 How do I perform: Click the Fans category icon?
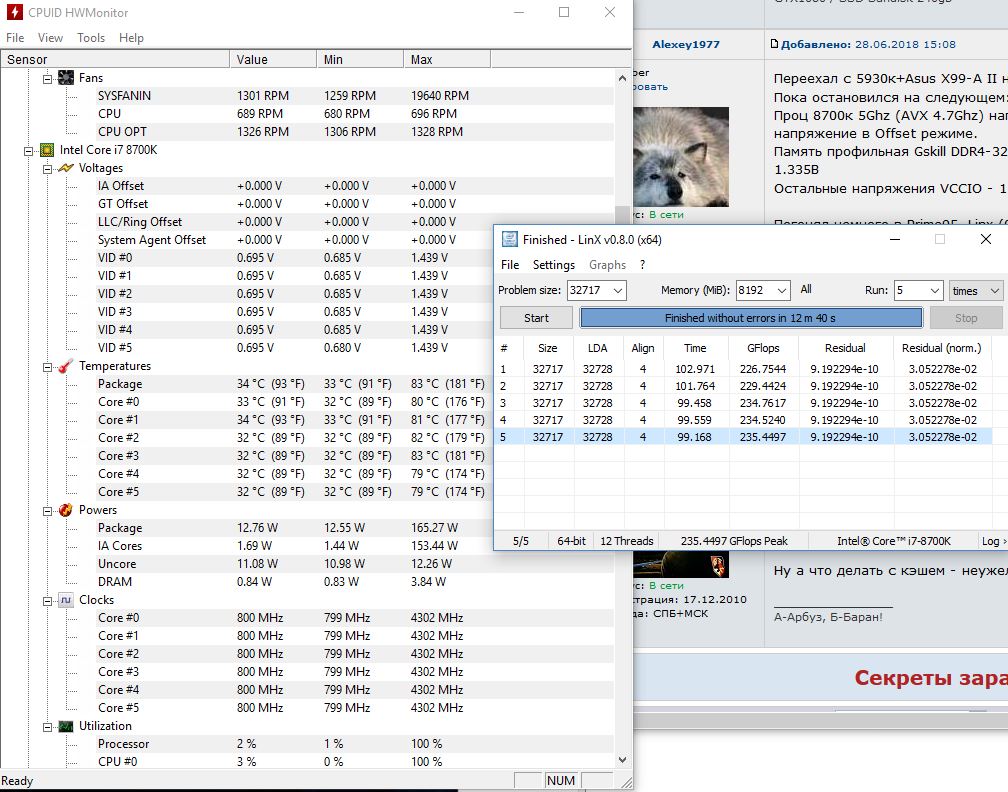(66, 78)
